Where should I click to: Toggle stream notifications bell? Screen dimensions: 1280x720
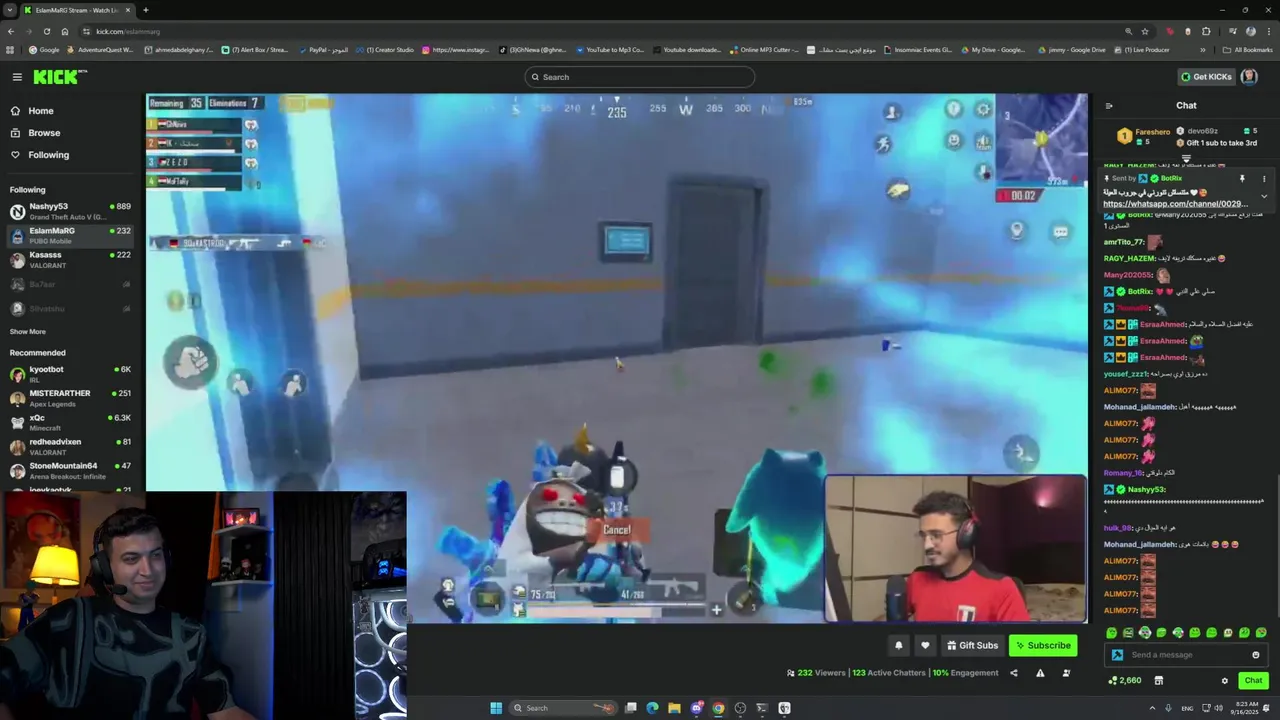[x=898, y=645]
